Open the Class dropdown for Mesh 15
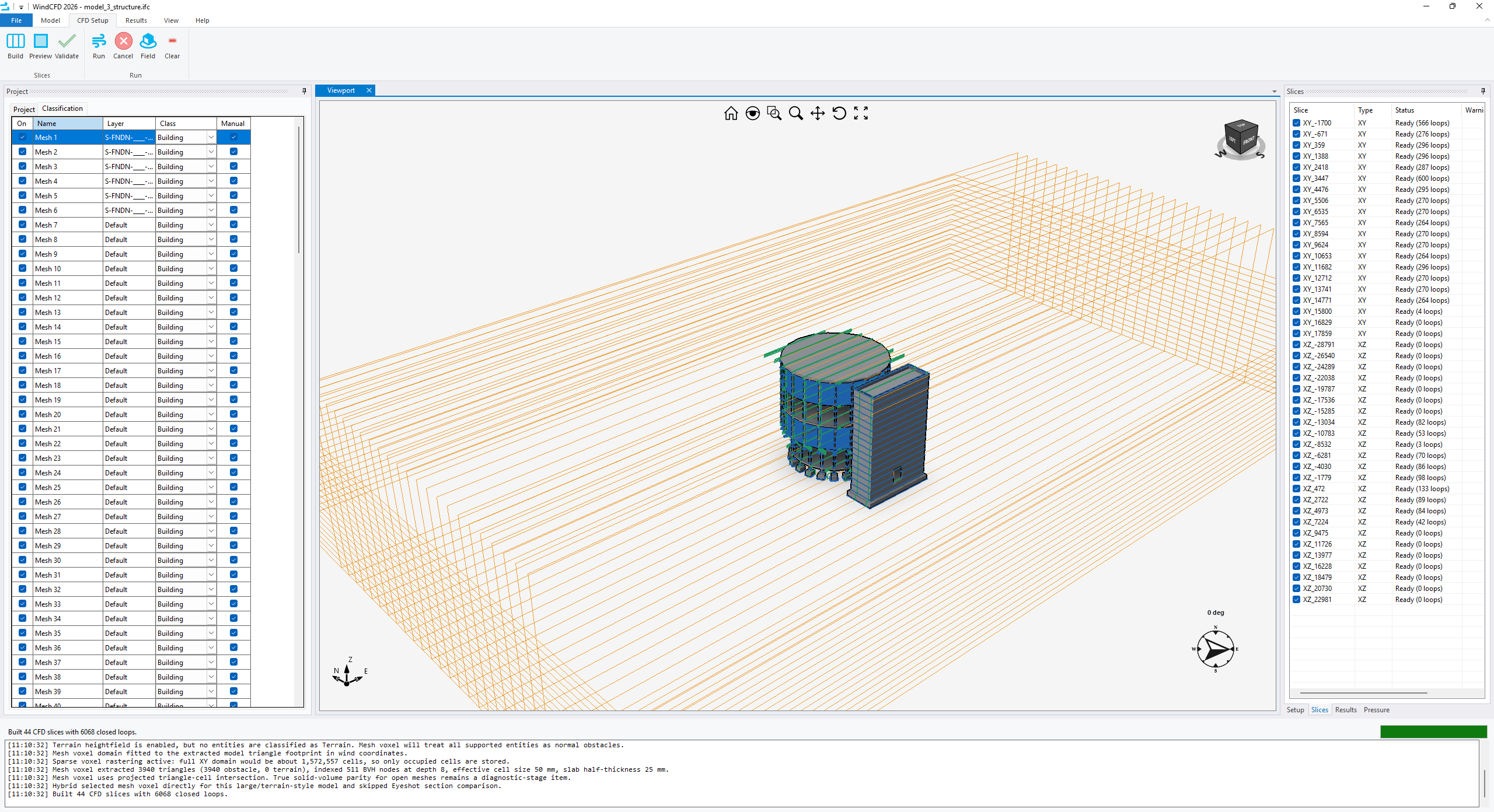The height and width of the screenshot is (812, 1494). pos(211,341)
